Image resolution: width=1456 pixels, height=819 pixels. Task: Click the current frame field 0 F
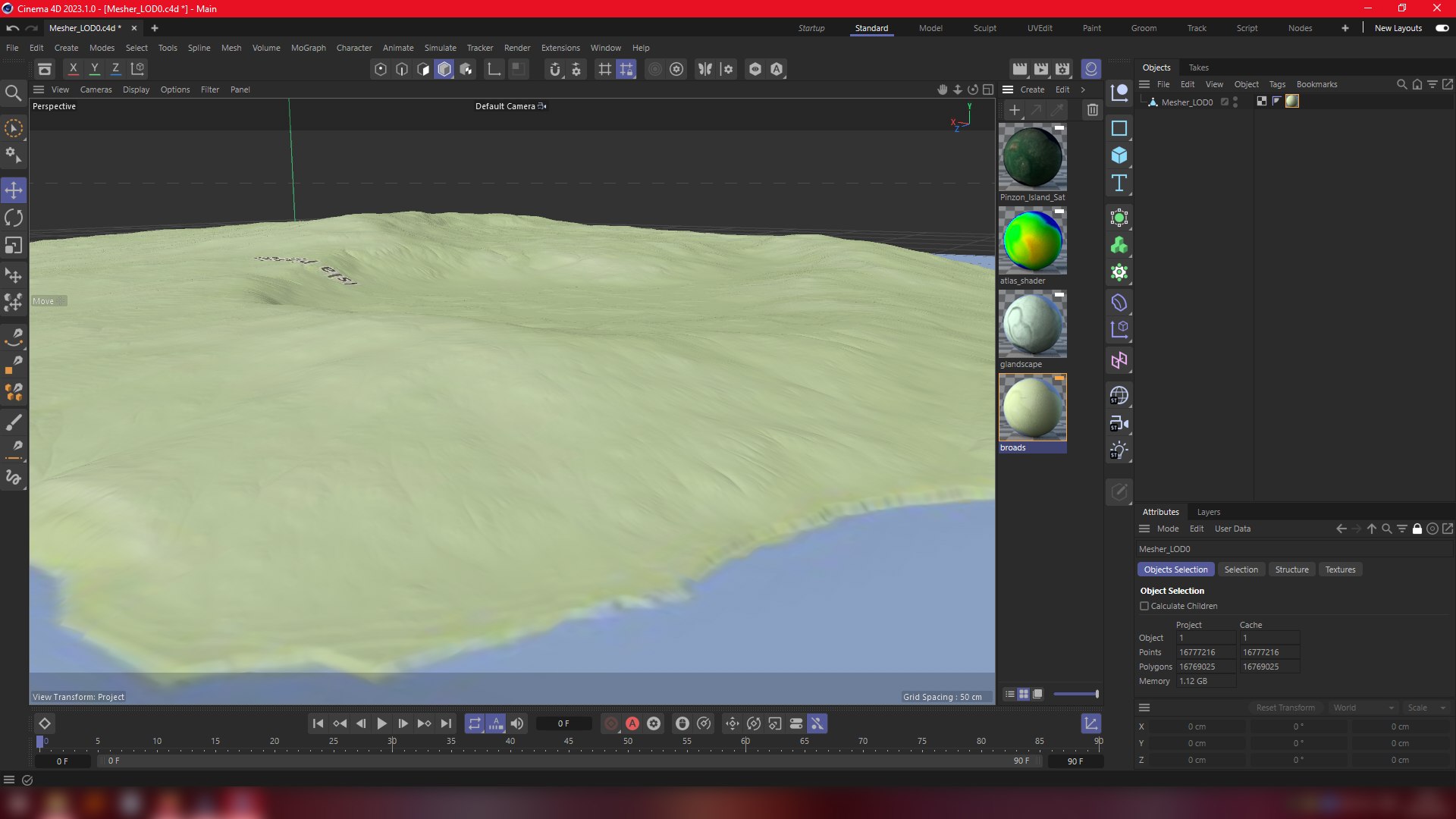coord(563,723)
